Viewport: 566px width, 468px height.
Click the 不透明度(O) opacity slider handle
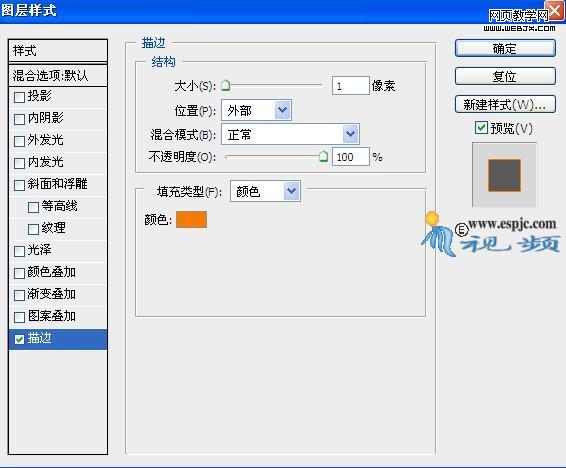(x=323, y=156)
